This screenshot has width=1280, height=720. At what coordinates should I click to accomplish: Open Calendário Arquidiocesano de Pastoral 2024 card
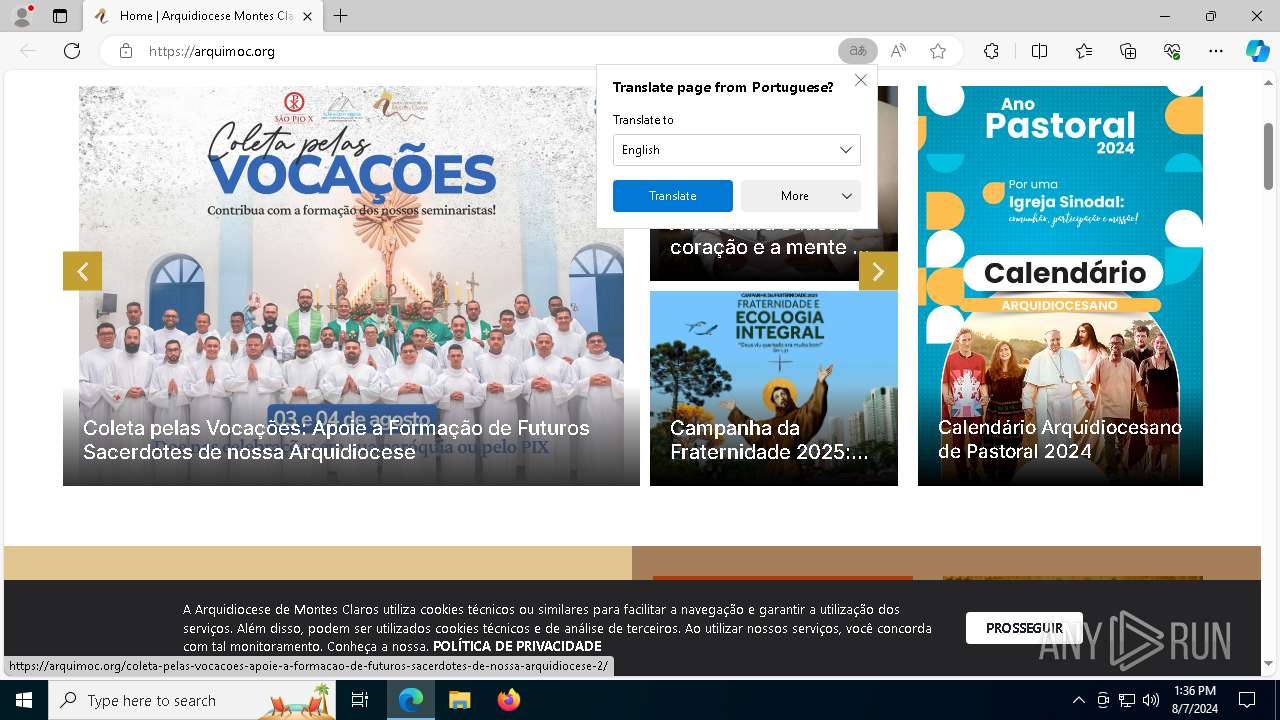[1060, 286]
